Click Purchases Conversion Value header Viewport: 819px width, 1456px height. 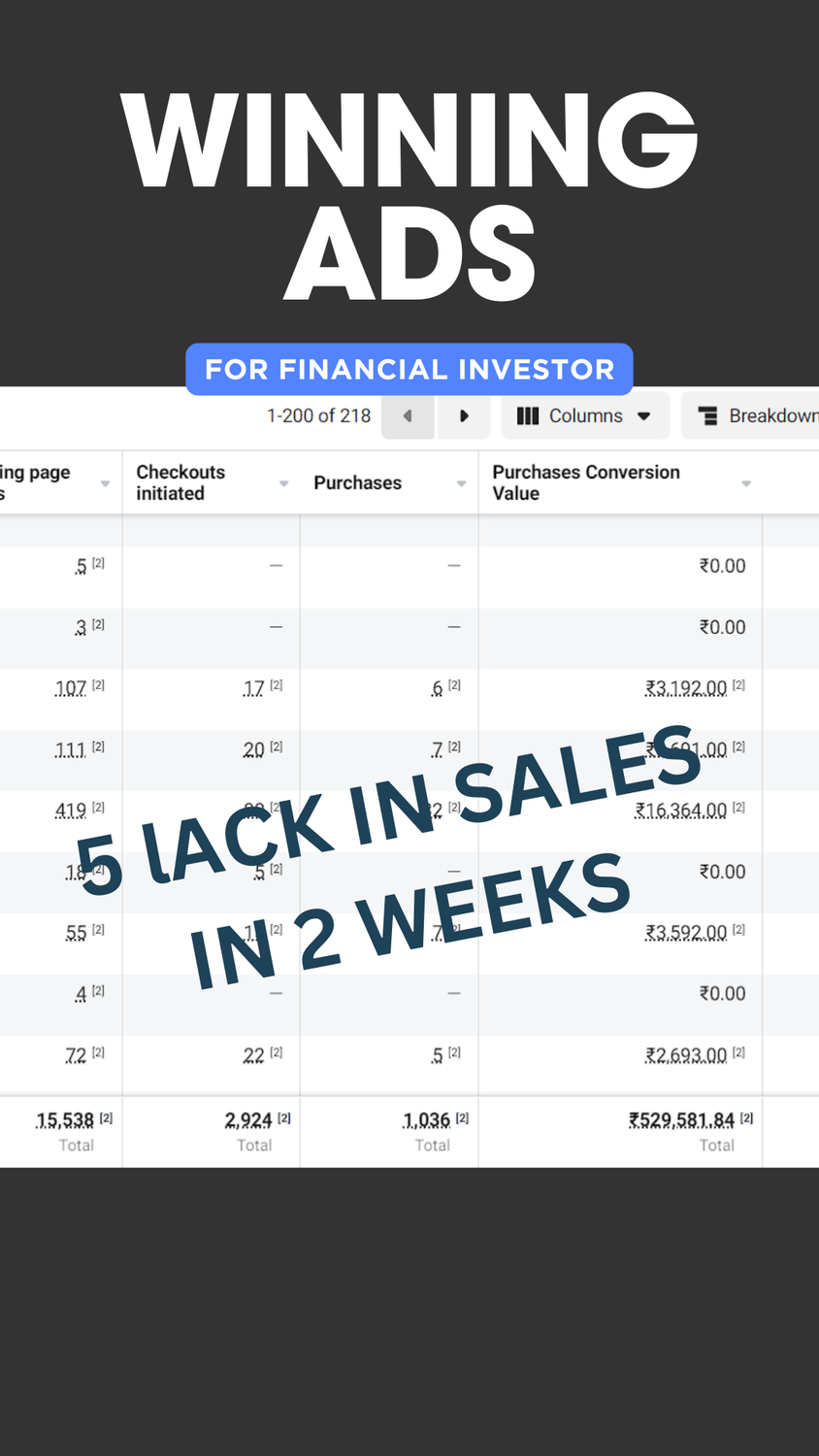[586, 482]
